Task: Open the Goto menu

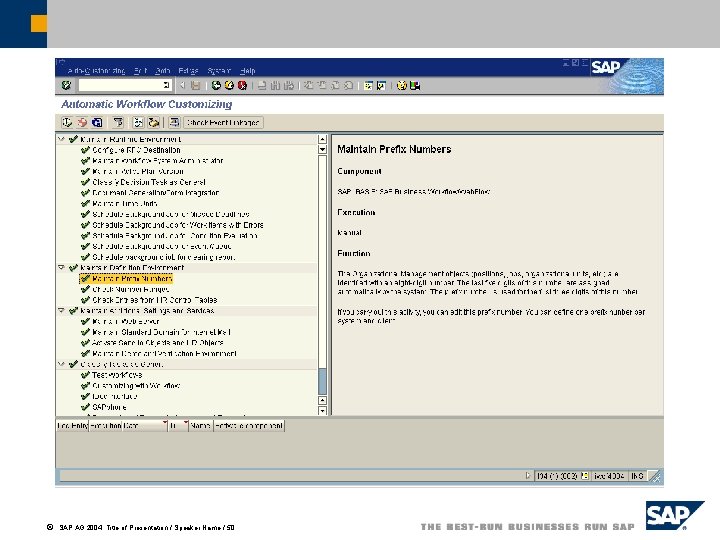Action: point(163,71)
